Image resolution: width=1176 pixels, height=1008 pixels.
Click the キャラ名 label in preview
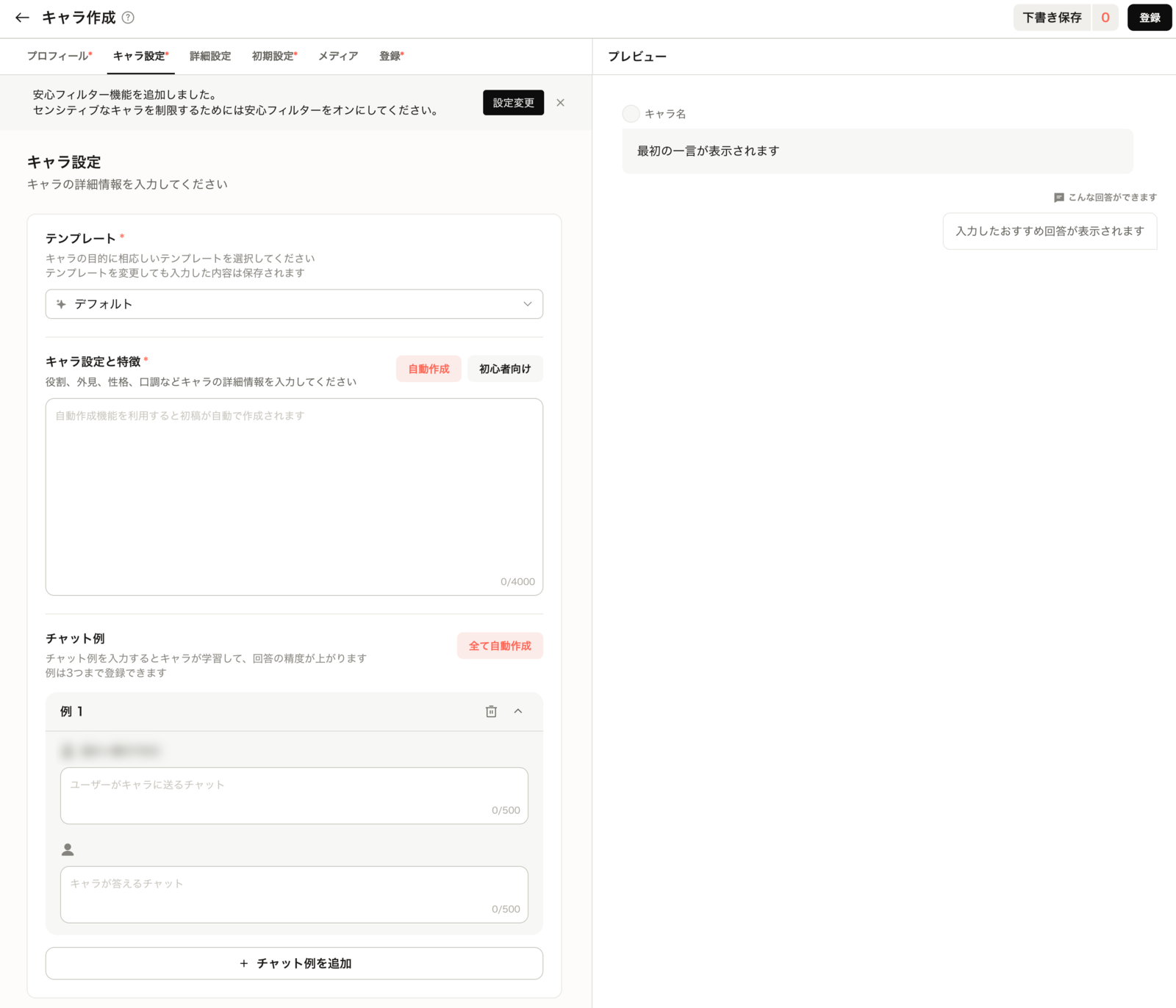click(x=665, y=114)
